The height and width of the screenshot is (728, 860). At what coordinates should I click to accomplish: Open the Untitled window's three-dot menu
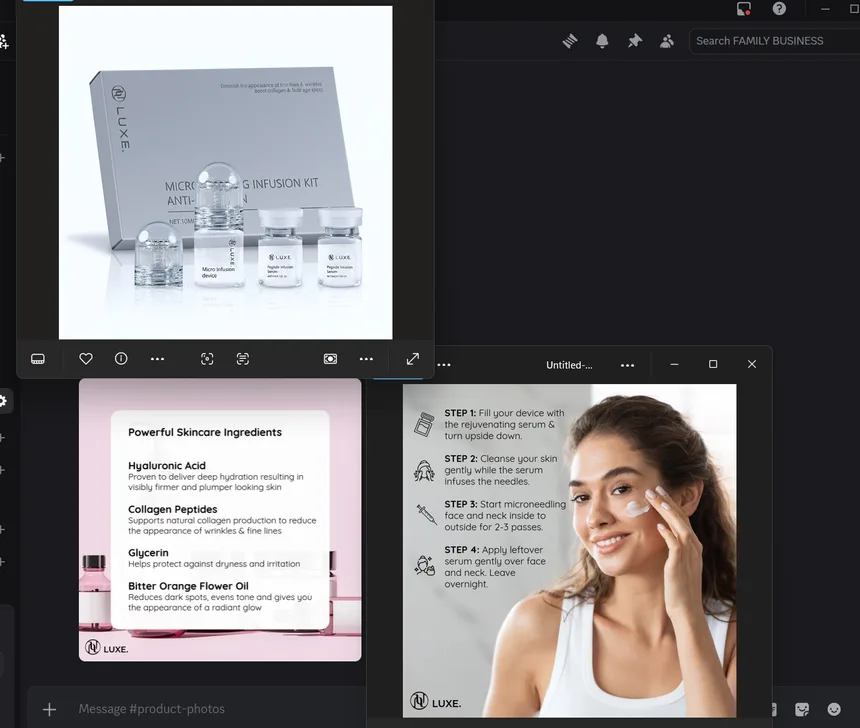(628, 364)
